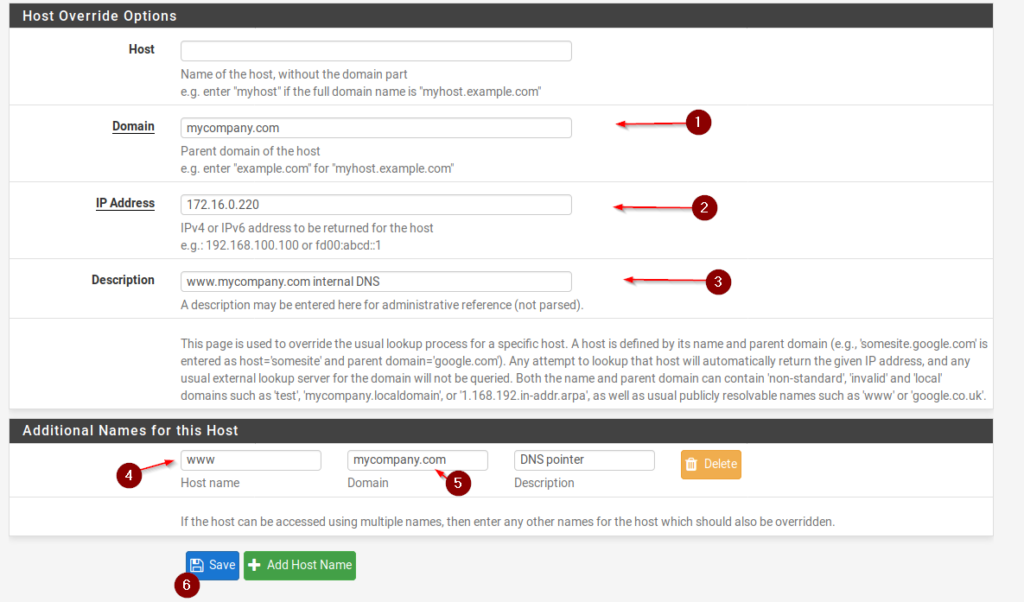Image resolution: width=1024 pixels, height=602 pixels.
Task: Click the orange Delete button
Action: pyautogui.click(x=710, y=464)
